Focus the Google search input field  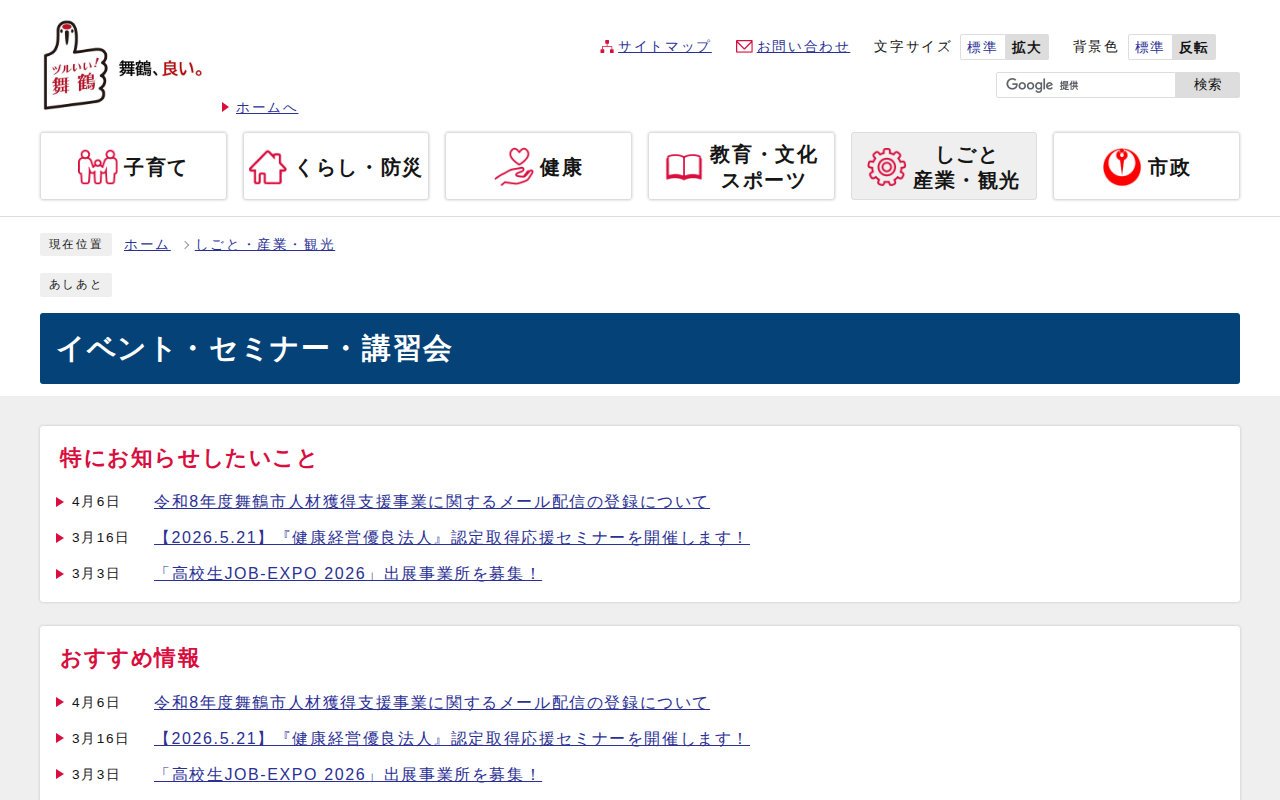[x=1086, y=85]
